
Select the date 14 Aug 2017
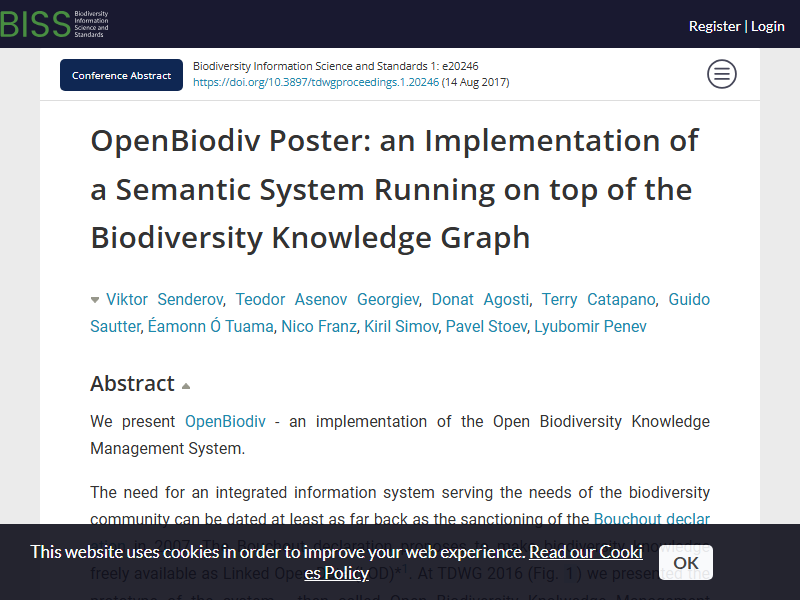[x=475, y=82]
